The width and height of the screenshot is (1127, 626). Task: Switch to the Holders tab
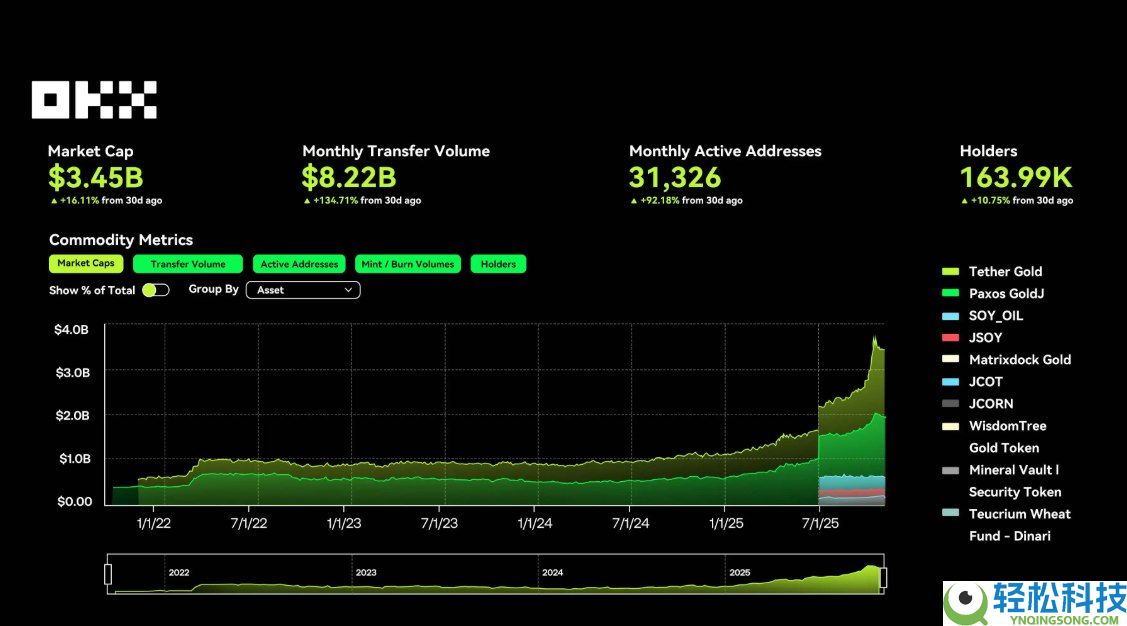(498, 265)
